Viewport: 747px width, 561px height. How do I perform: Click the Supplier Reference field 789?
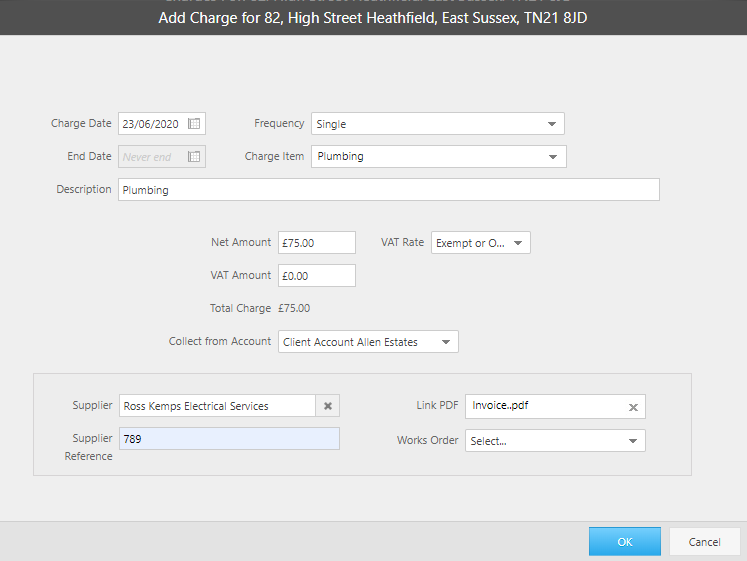[x=229, y=439]
